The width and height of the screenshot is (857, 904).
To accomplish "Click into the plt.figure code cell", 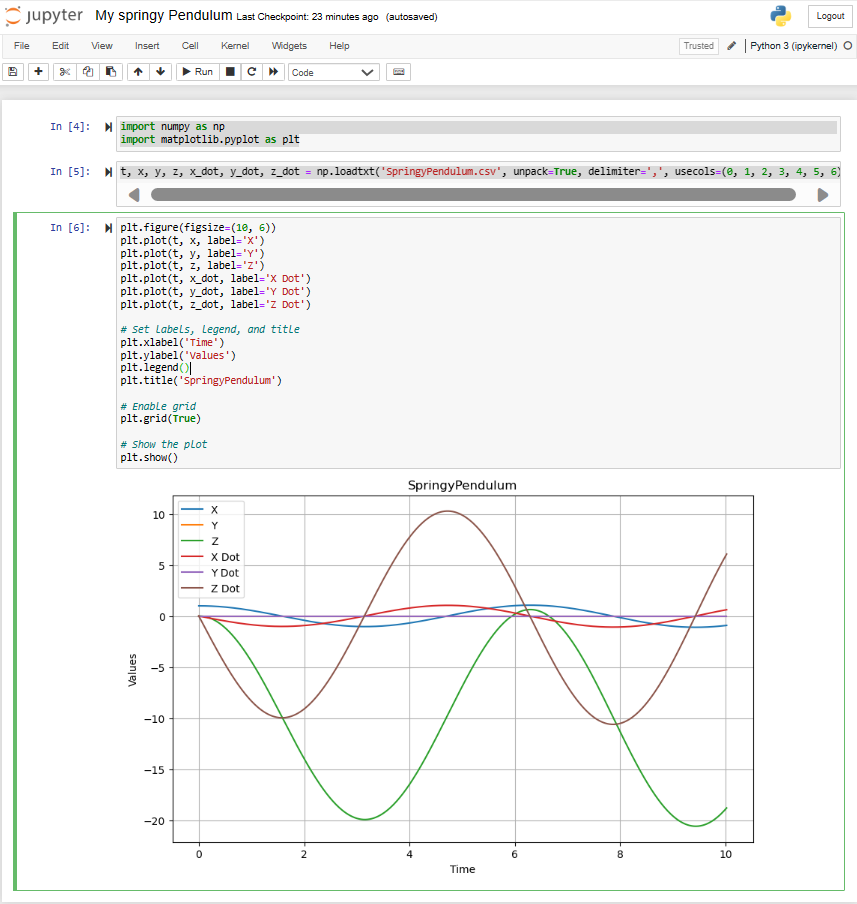I will point(478,342).
